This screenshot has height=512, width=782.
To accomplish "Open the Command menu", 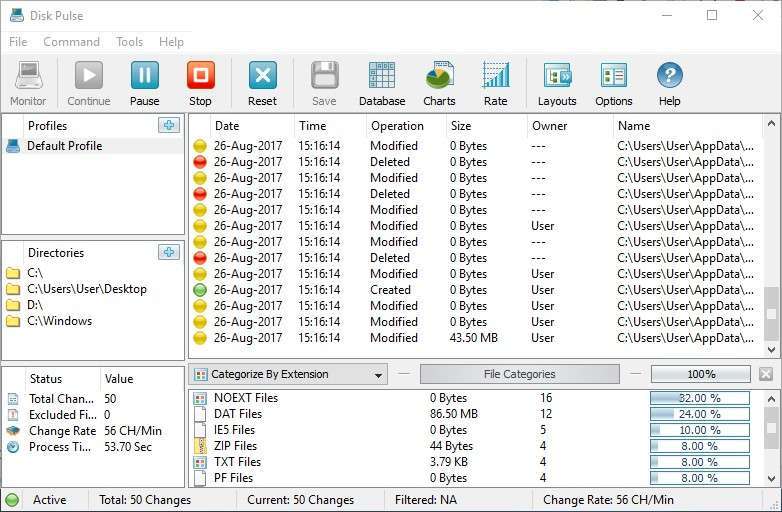I will [71, 42].
